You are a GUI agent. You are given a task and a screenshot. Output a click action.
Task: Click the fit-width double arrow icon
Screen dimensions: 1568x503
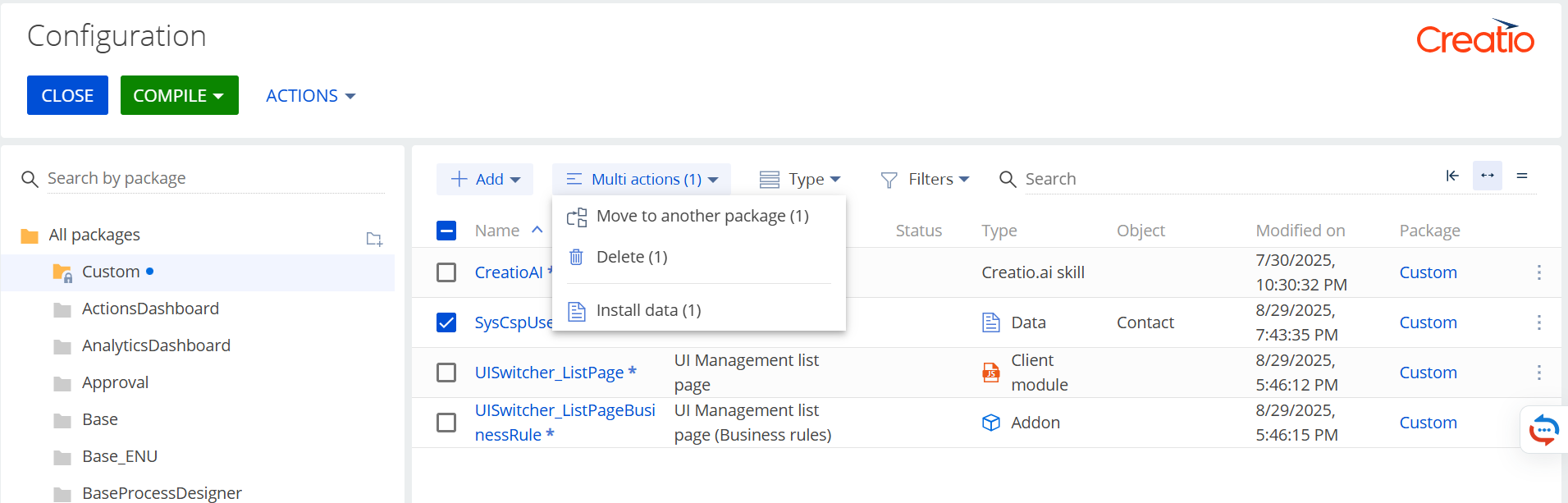(1488, 176)
